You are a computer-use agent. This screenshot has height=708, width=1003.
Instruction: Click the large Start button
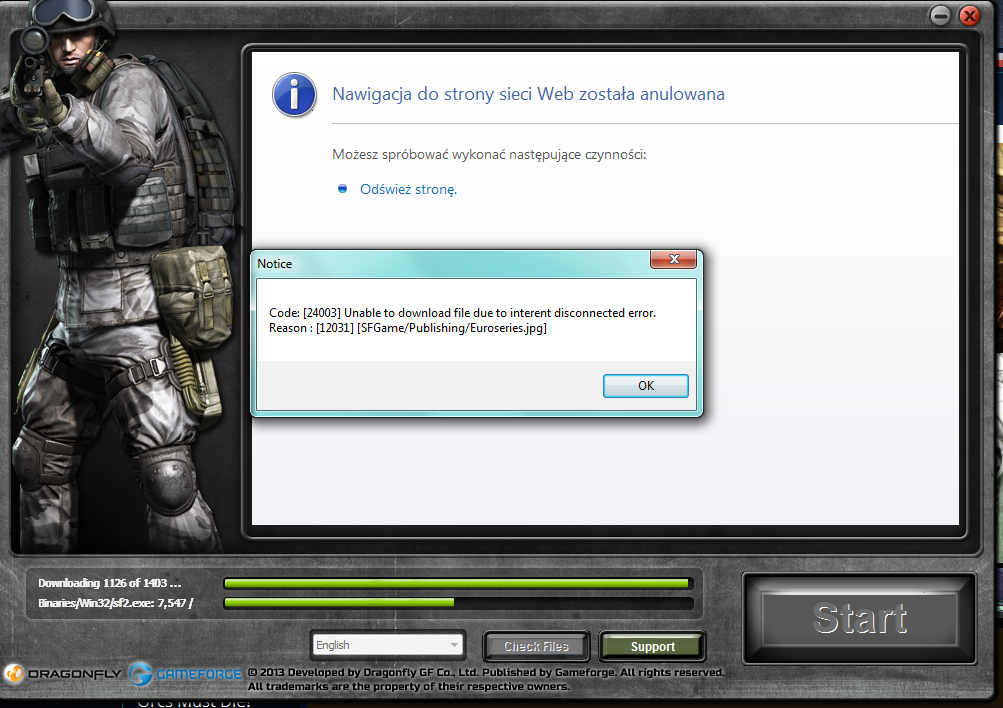click(x=859, y=618)
